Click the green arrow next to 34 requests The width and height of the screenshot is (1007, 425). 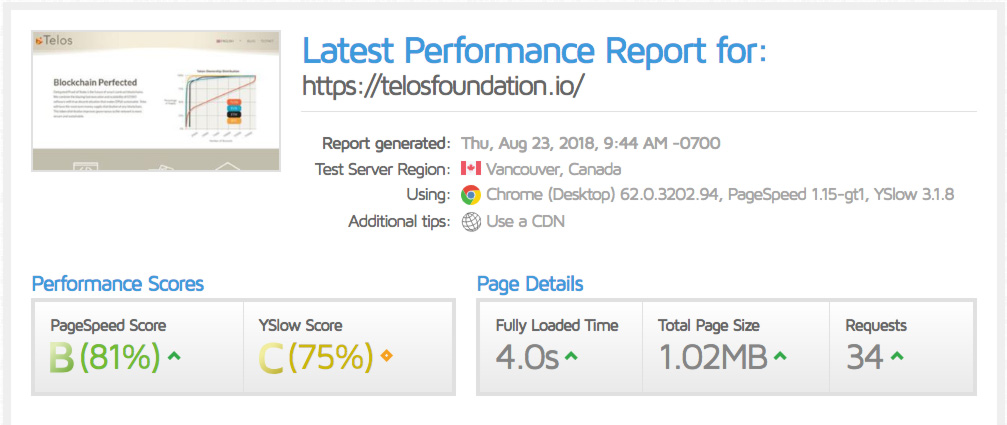pos(897,356)
